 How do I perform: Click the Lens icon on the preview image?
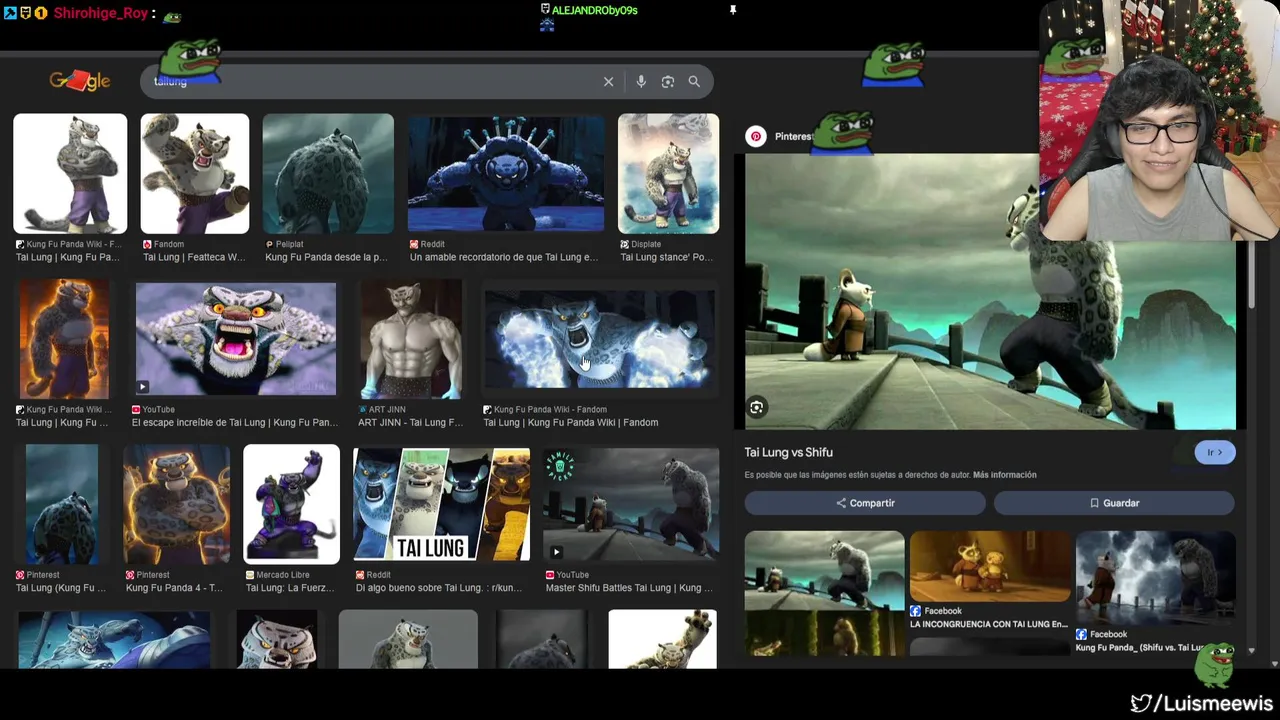click(757, 407)
